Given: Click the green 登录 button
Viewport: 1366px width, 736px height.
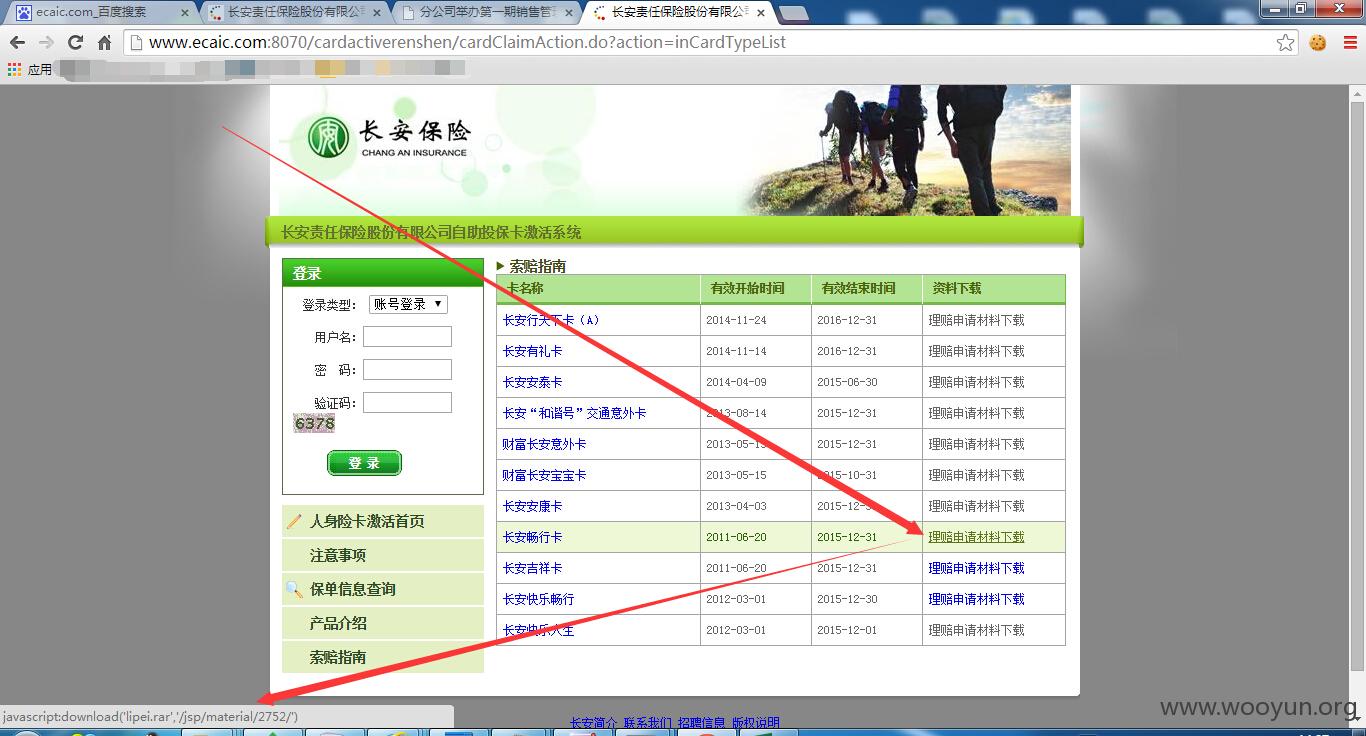Looking at the screenshot, I should click(364, 463).
